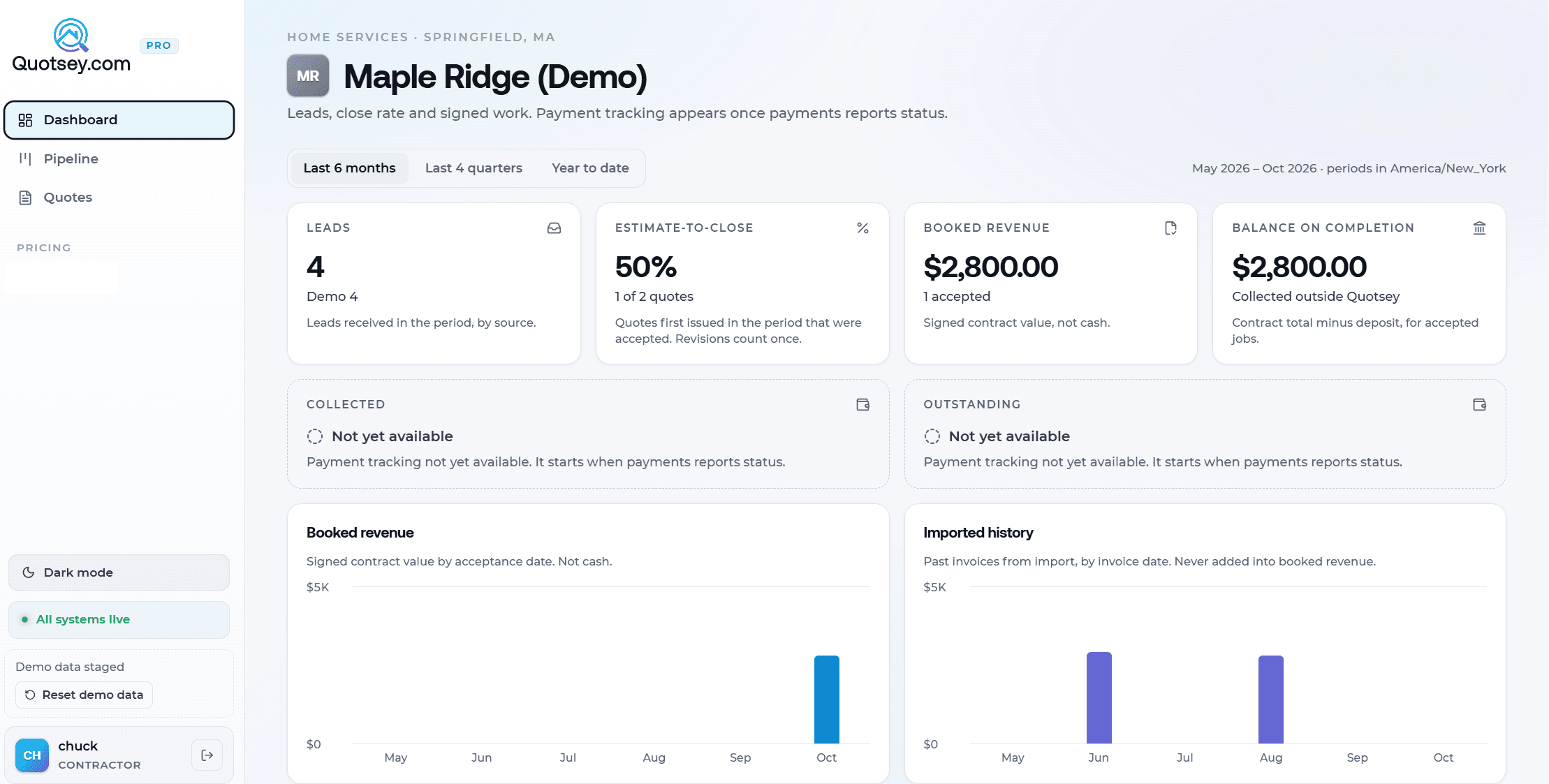Screen dimensions: 1549x784
Task: Reset demo data
Action: (x=84, y=695)
